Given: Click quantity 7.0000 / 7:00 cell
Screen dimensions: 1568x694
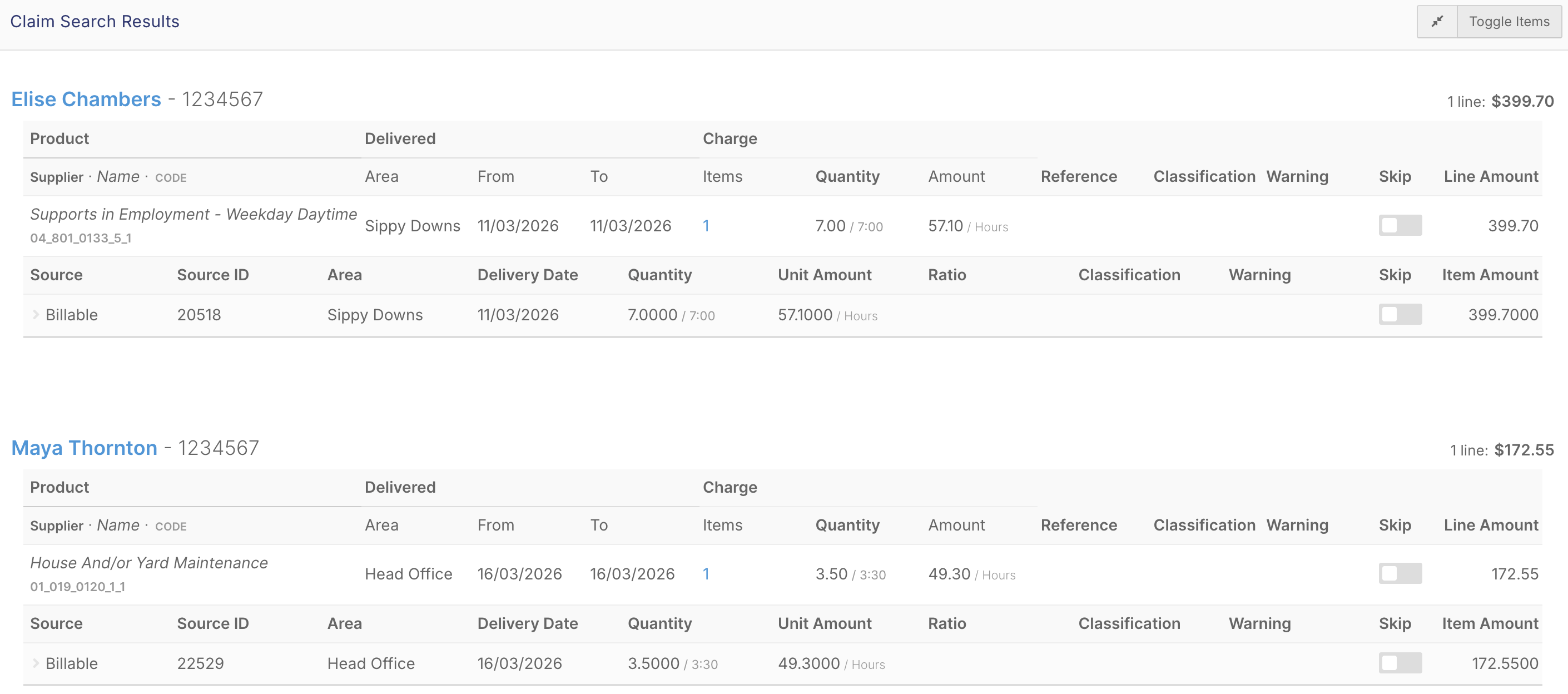Looking at the screenshot, I should [x=671, y=315].
